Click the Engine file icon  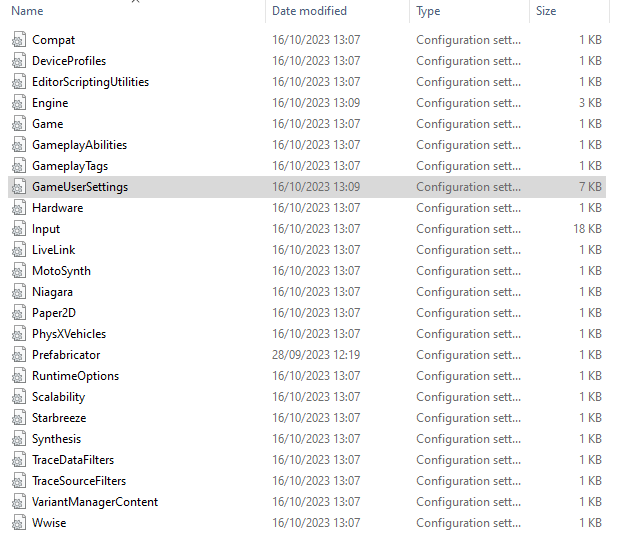pyautogui.click(x=19, y=103)
